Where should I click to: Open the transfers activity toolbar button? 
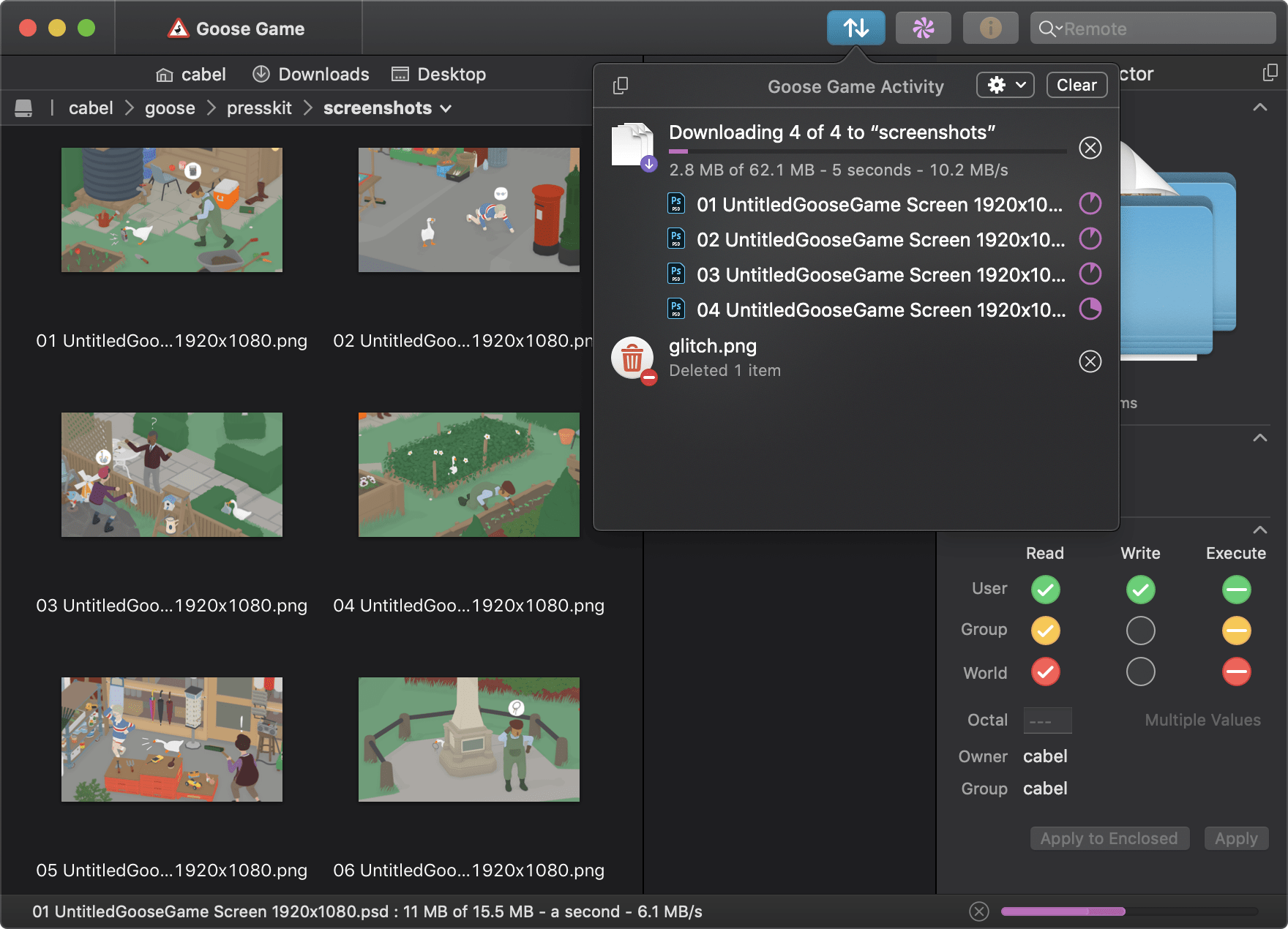(x=855, y=29)
